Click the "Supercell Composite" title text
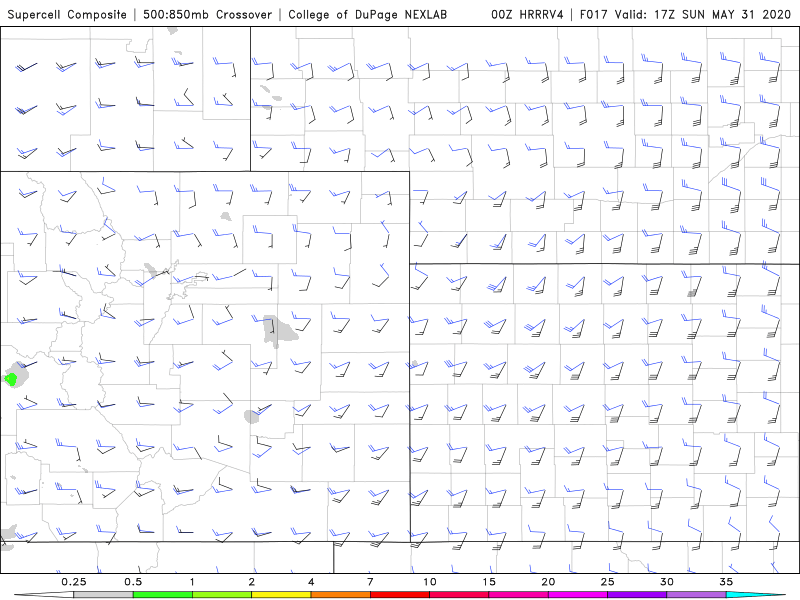This screenshot has width=800, height=600. [67, 14]
